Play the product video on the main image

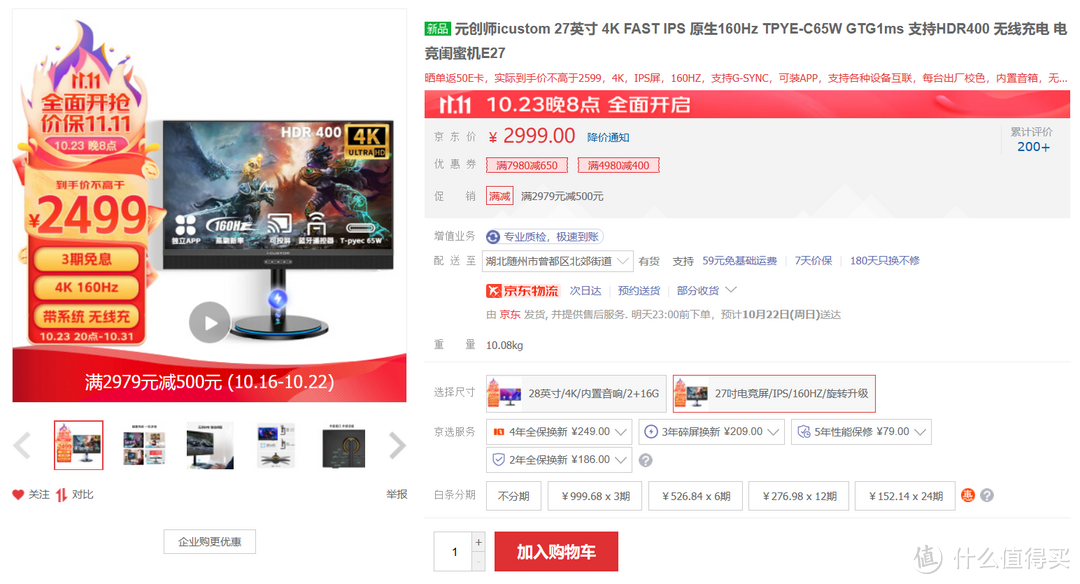point(209,322)
